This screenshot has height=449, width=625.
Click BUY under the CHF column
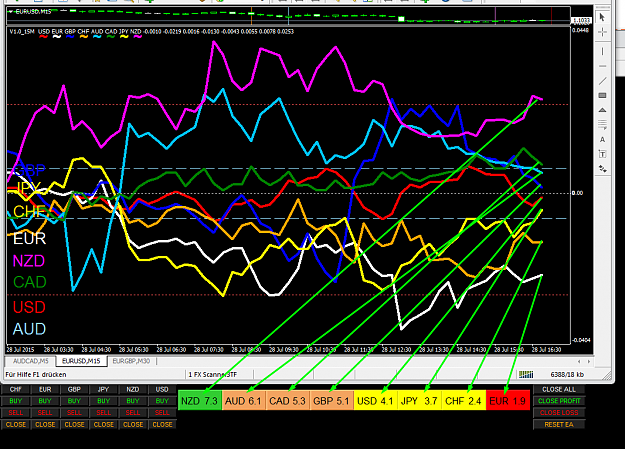click(16, 401)
